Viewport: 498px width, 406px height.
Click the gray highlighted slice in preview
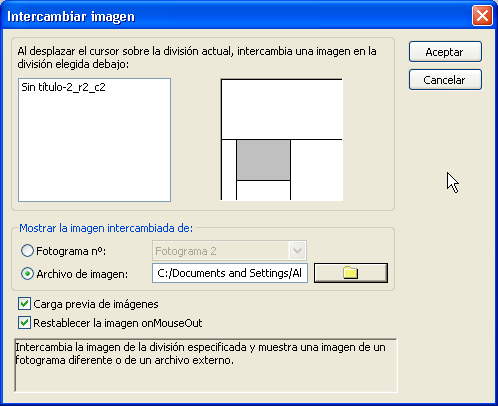(263, 160)
